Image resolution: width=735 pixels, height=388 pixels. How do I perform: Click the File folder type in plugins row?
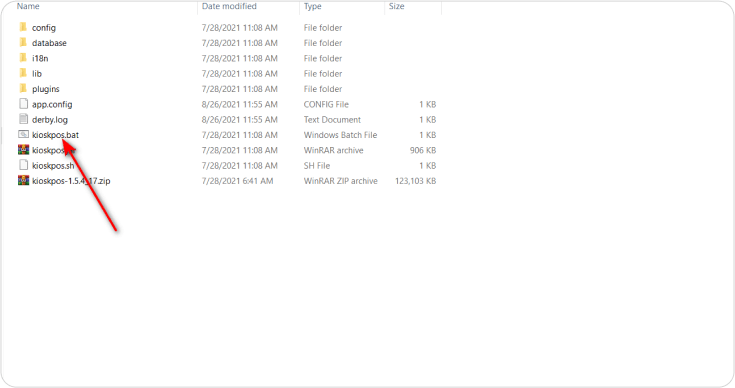323,89
